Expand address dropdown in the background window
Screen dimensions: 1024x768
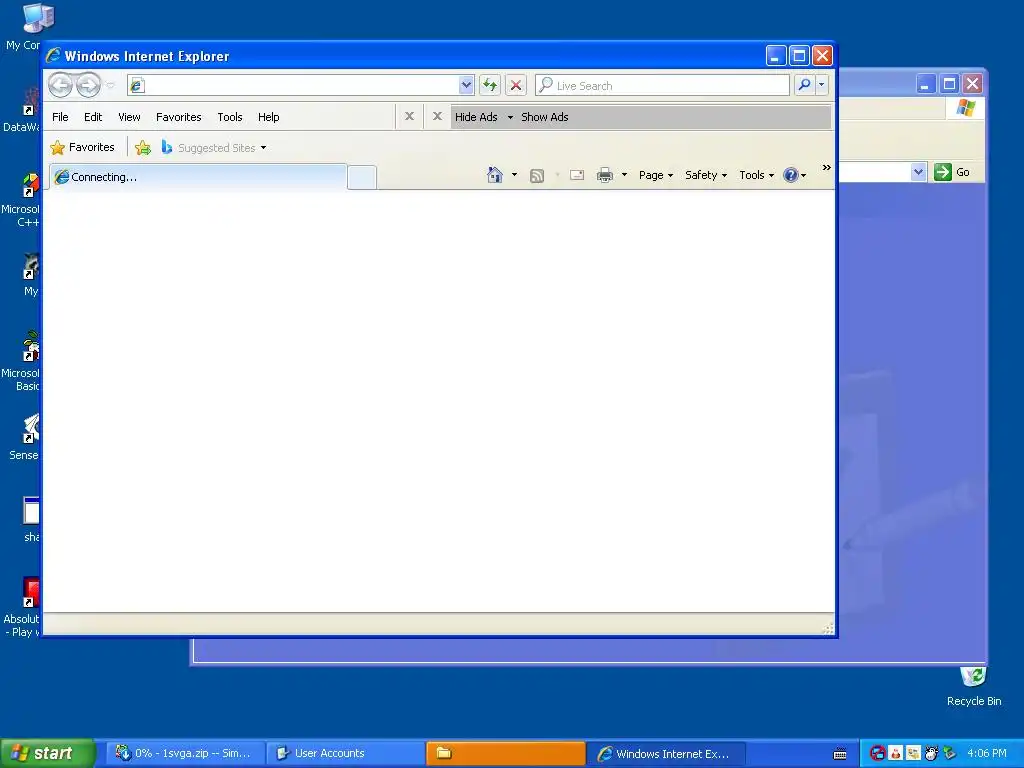point(918,172)
